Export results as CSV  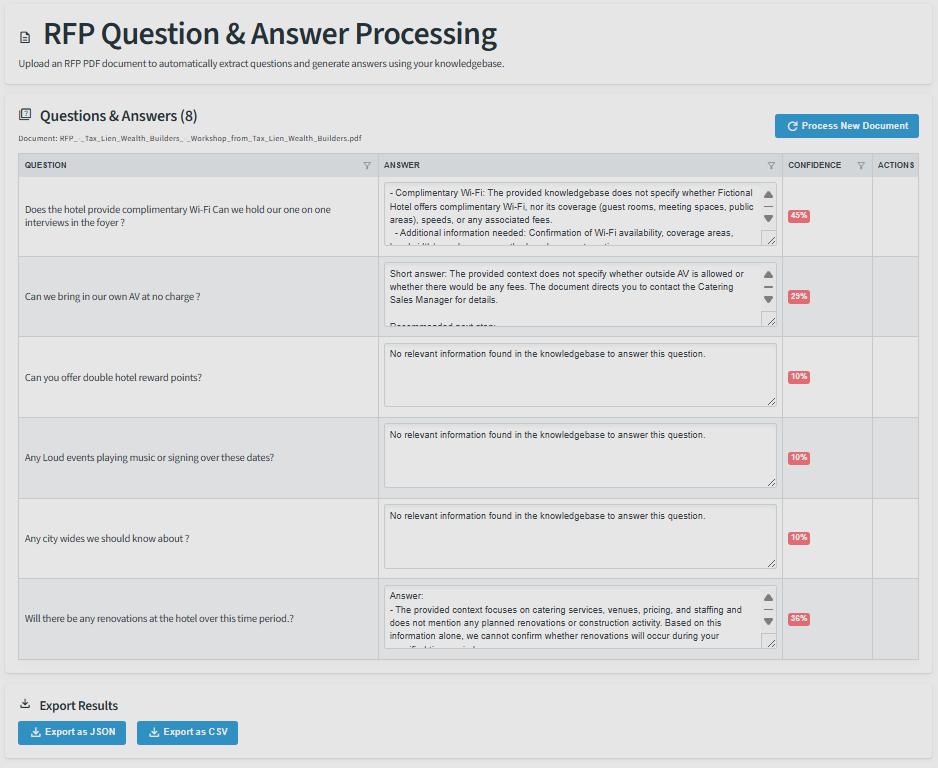tap(187, 733)
